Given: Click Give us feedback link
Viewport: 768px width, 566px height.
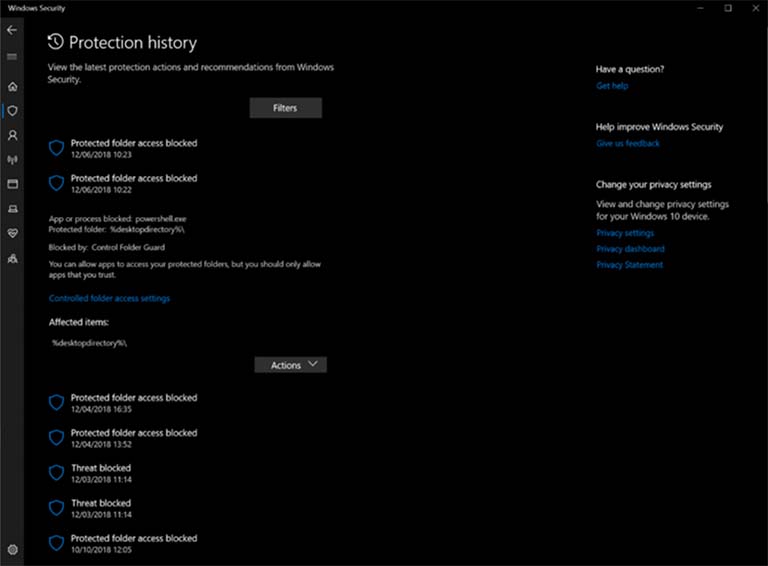Looking at the screenshot, I should point(628,143).
